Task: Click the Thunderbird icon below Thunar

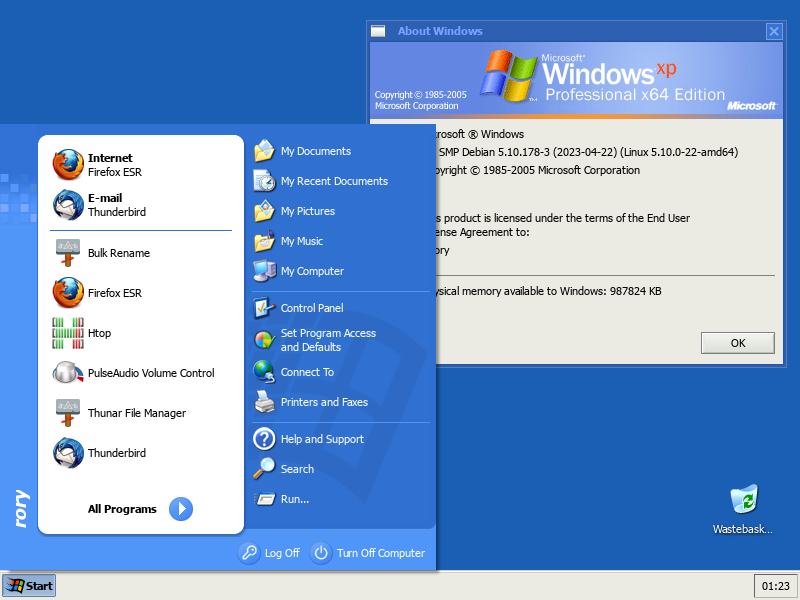Action: pos(68,453)
